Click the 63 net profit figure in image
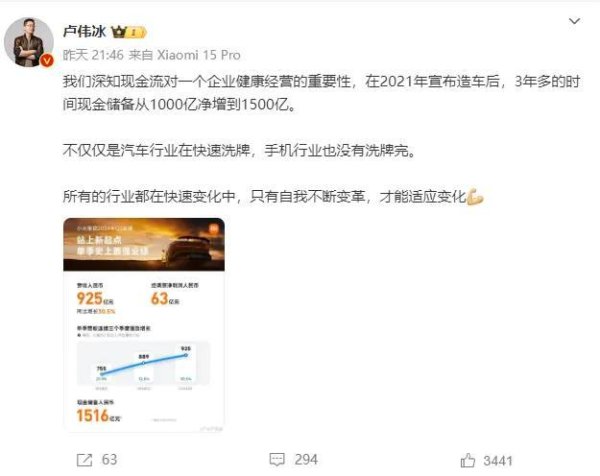Screen dimensions: 600x476 (x=160, y=298)
